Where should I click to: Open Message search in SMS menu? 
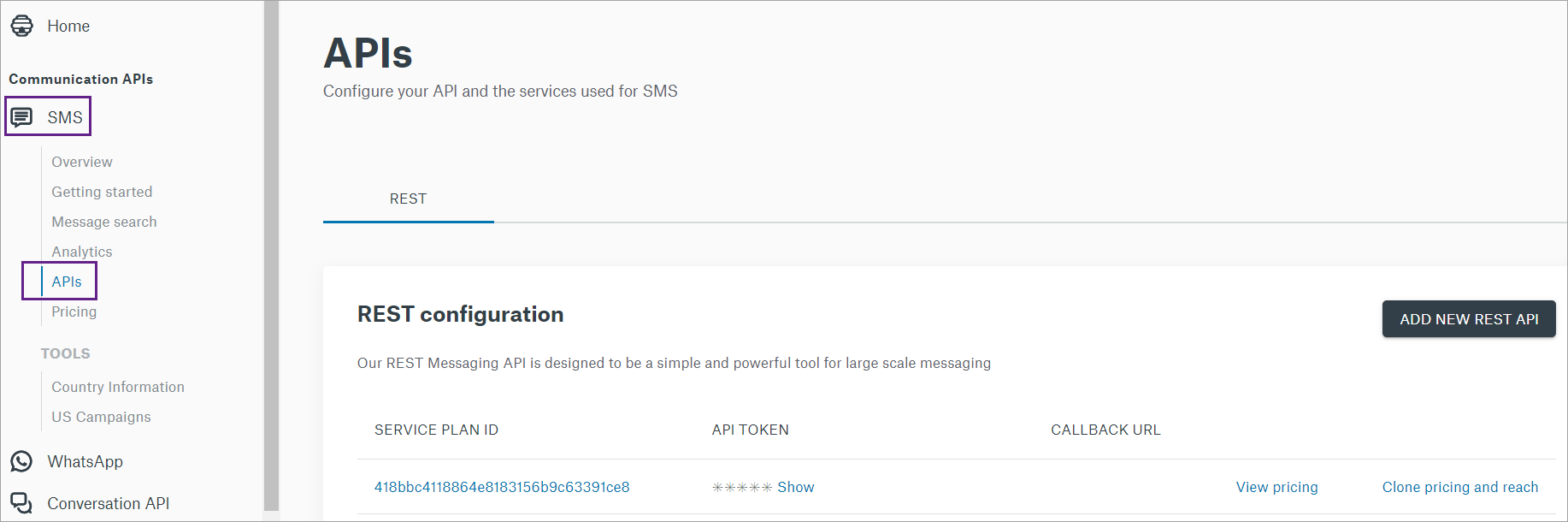pos(104,222)
